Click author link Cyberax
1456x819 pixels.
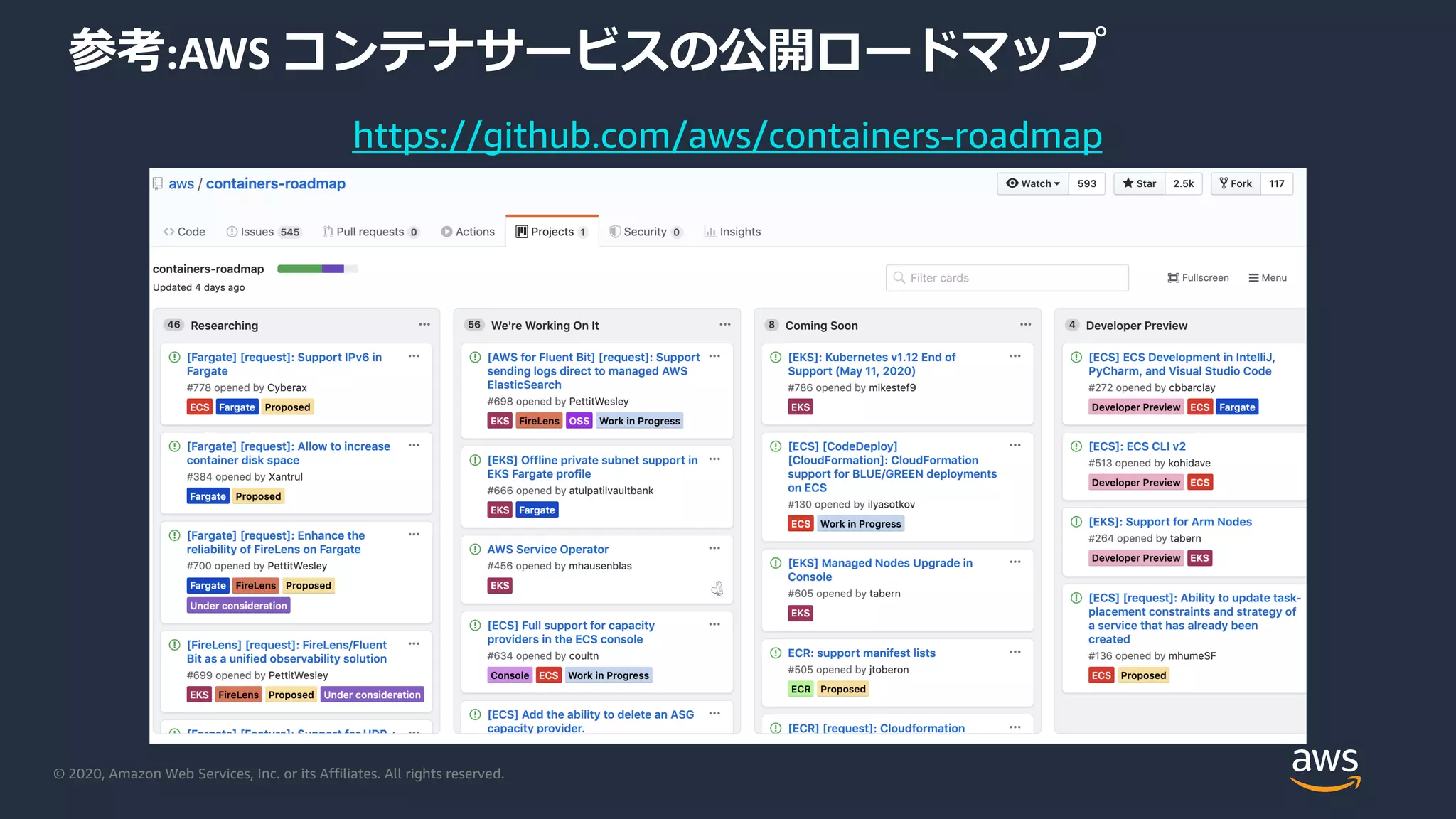point(287,387)
